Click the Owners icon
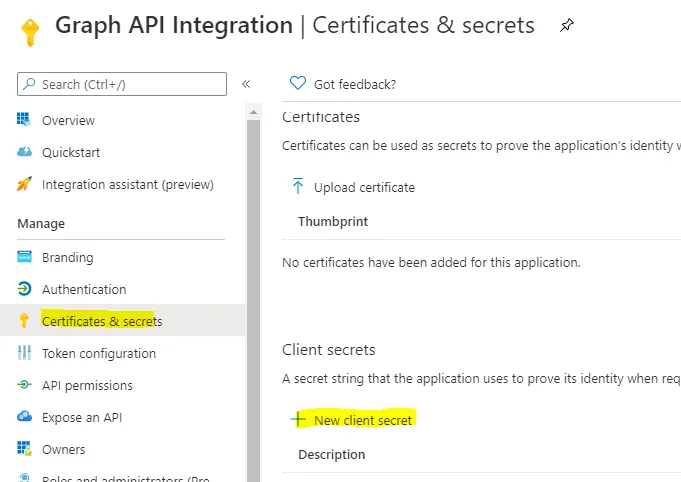The width and height of the screenshot is (681, 482). point(24,449)
